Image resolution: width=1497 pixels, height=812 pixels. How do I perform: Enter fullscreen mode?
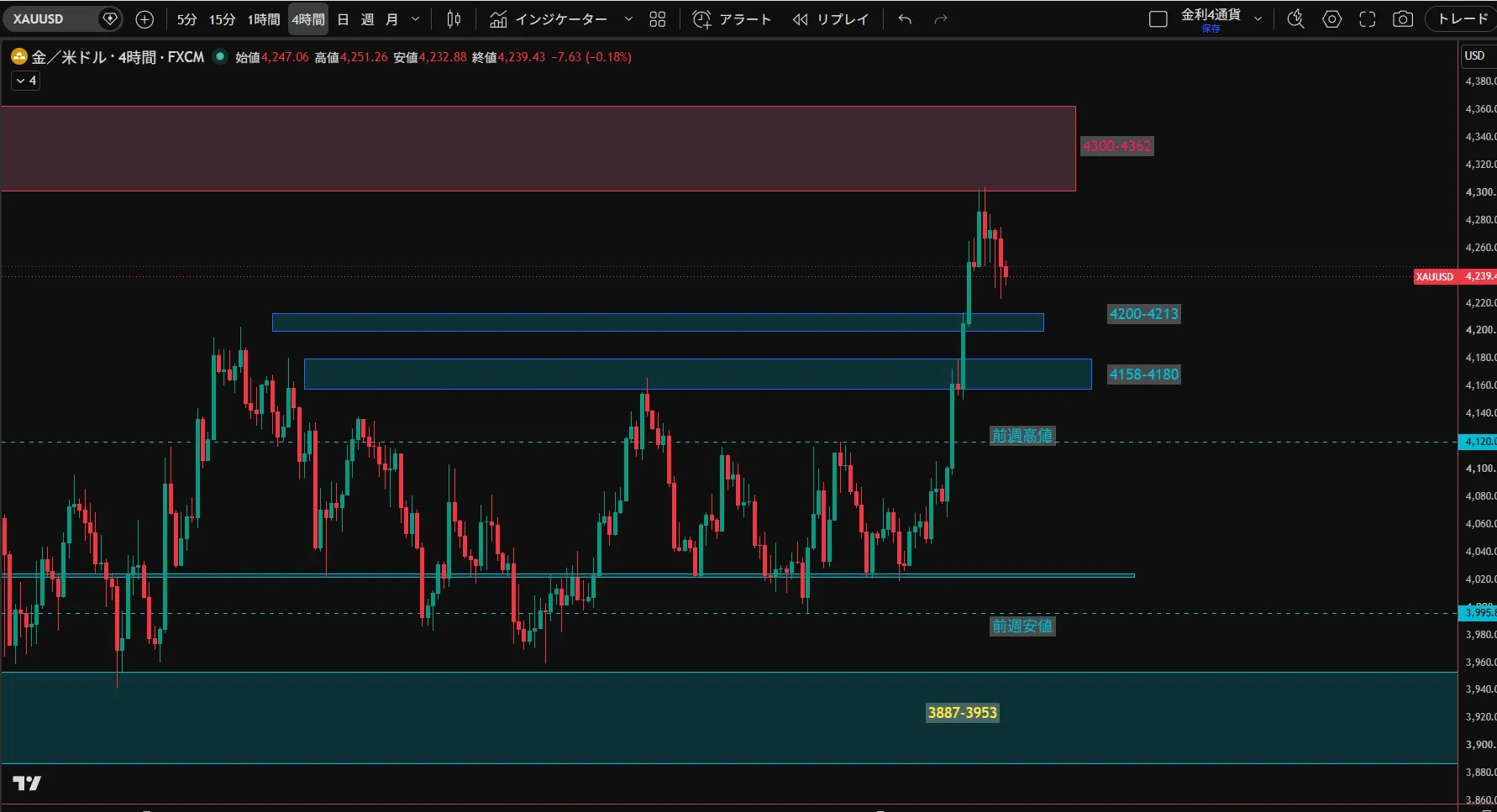1368,19
